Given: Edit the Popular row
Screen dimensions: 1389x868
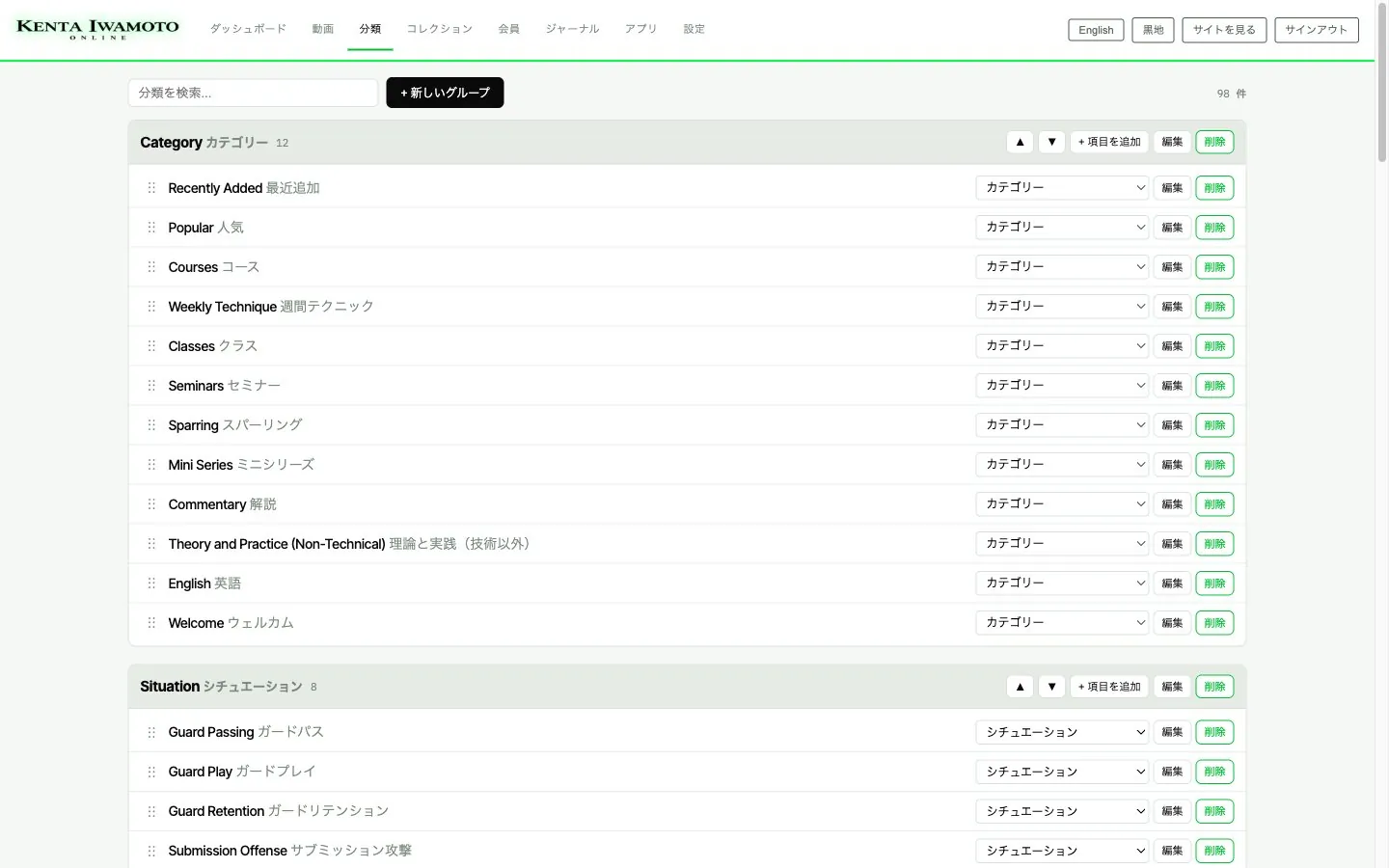Looking at the screenshot, I should [x=1172, y=228].
